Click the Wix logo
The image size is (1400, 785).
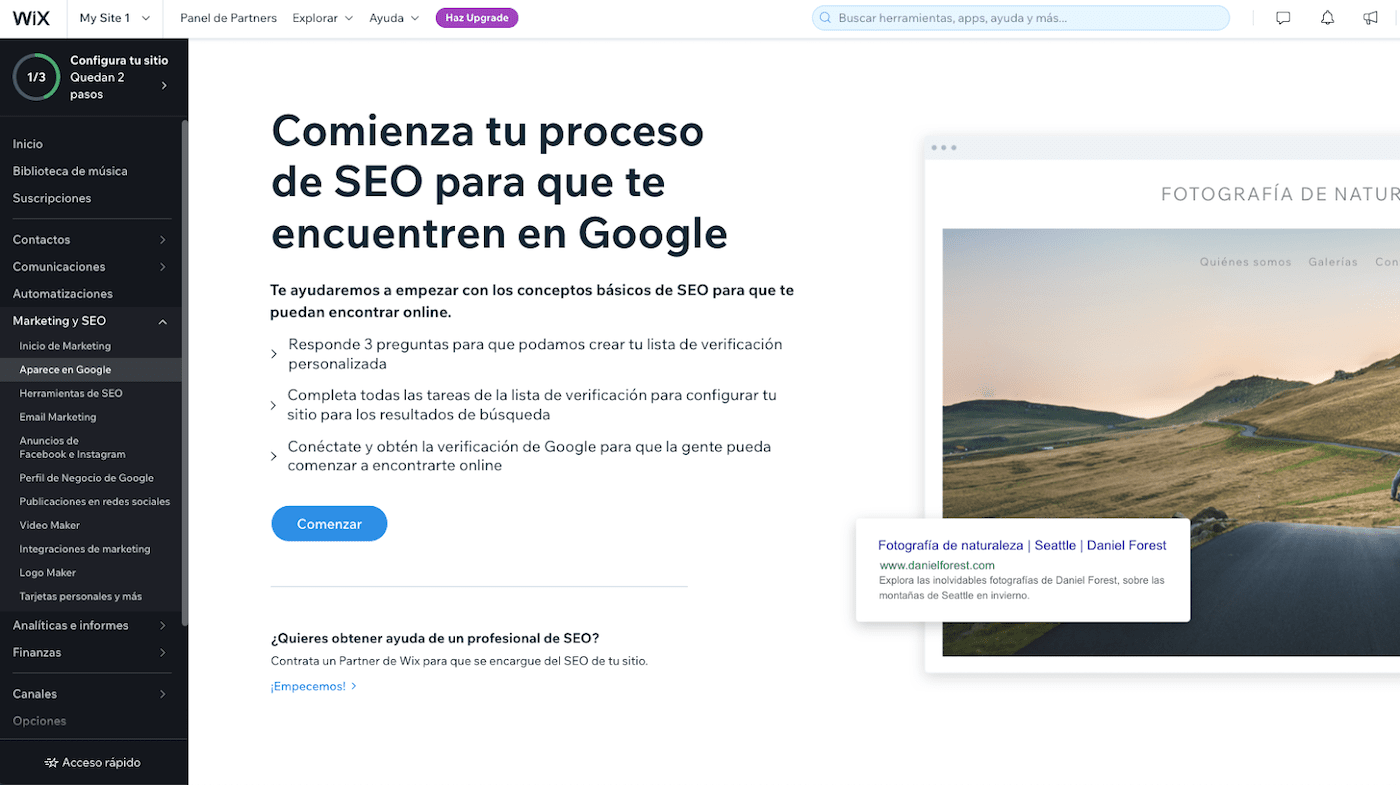point(31,18)
